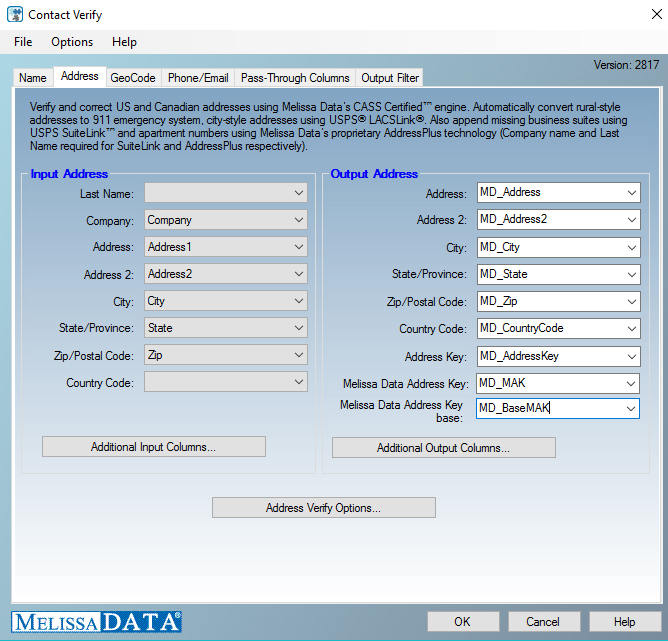Expand the MD_City output dropdown arrow
This screenshot has height=641, width=668.
631,247
